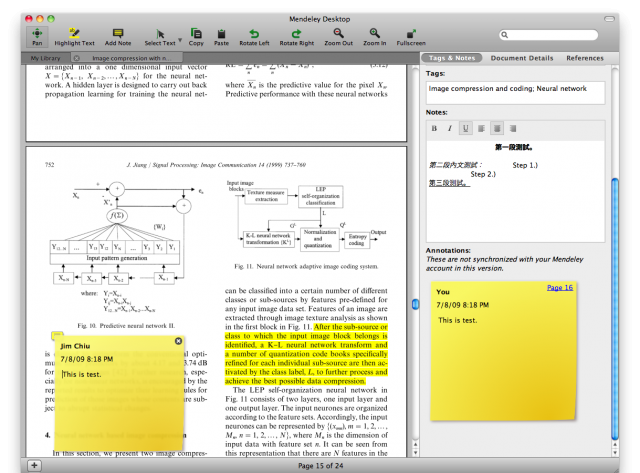Zoom out of the document
The height and width of the screenshot is (473, 640).
click(x=338, y=37)
